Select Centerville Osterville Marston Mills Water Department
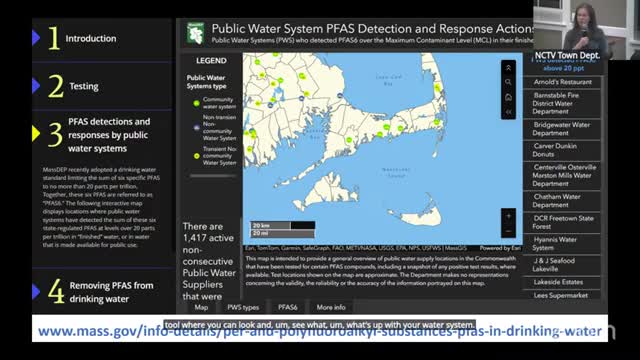Screen dimensions: 640x360 (562, 176)
